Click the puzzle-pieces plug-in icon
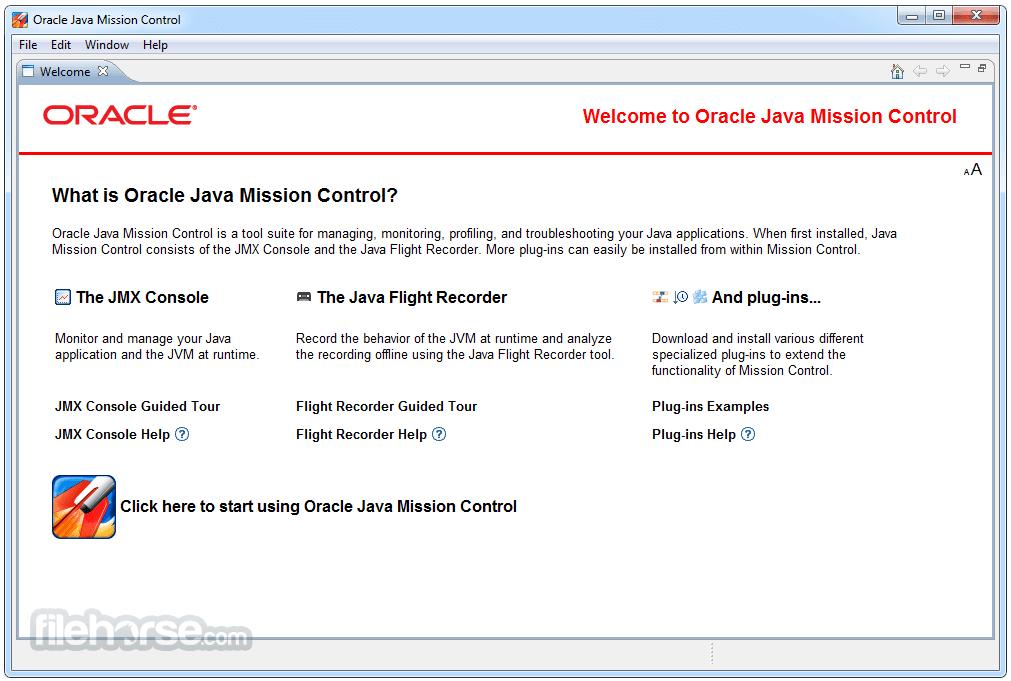Image resolution: width=1011 pixels, height=681 pixels. (x=698, y=296)
